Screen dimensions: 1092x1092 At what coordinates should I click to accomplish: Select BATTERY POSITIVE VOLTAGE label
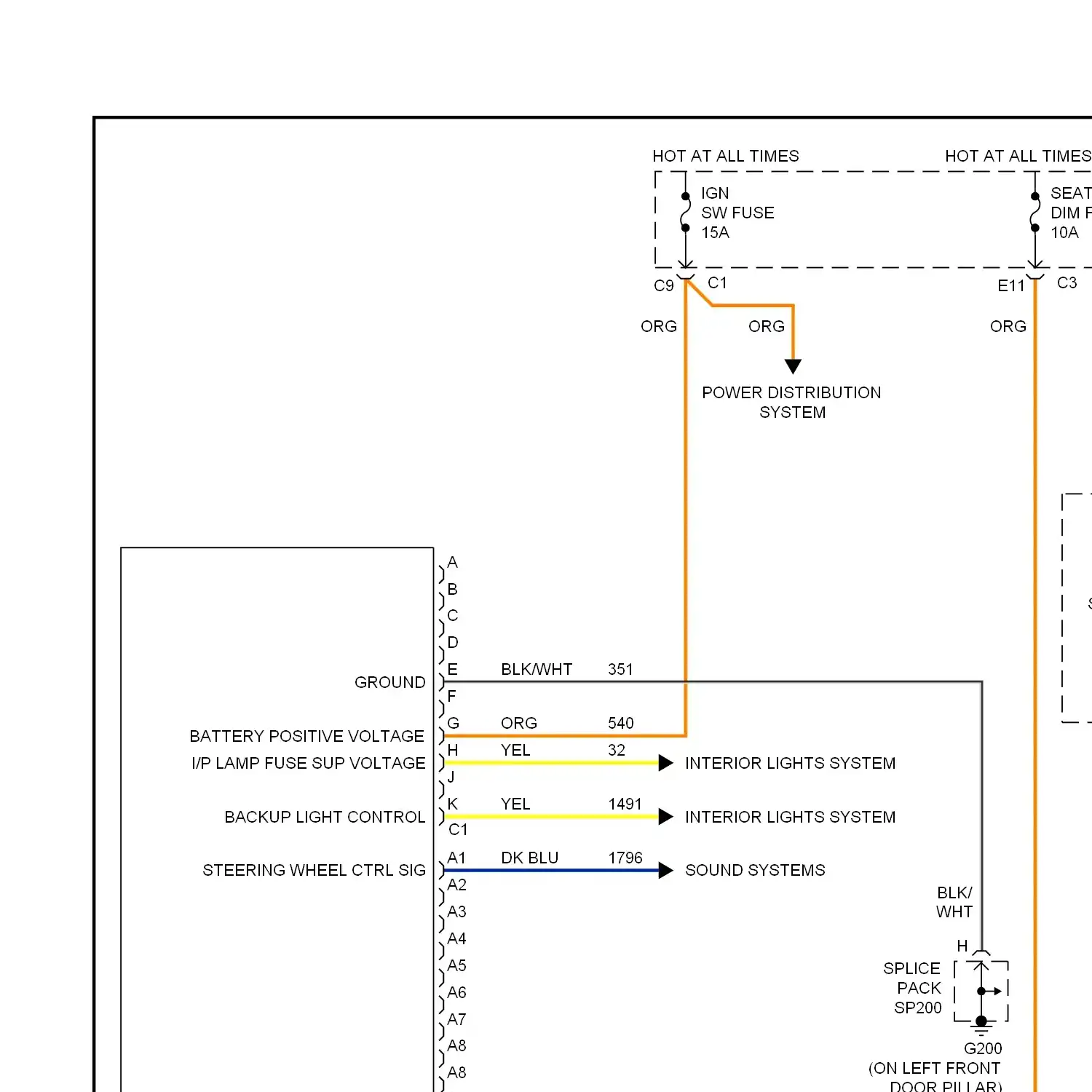coord(306,736)
